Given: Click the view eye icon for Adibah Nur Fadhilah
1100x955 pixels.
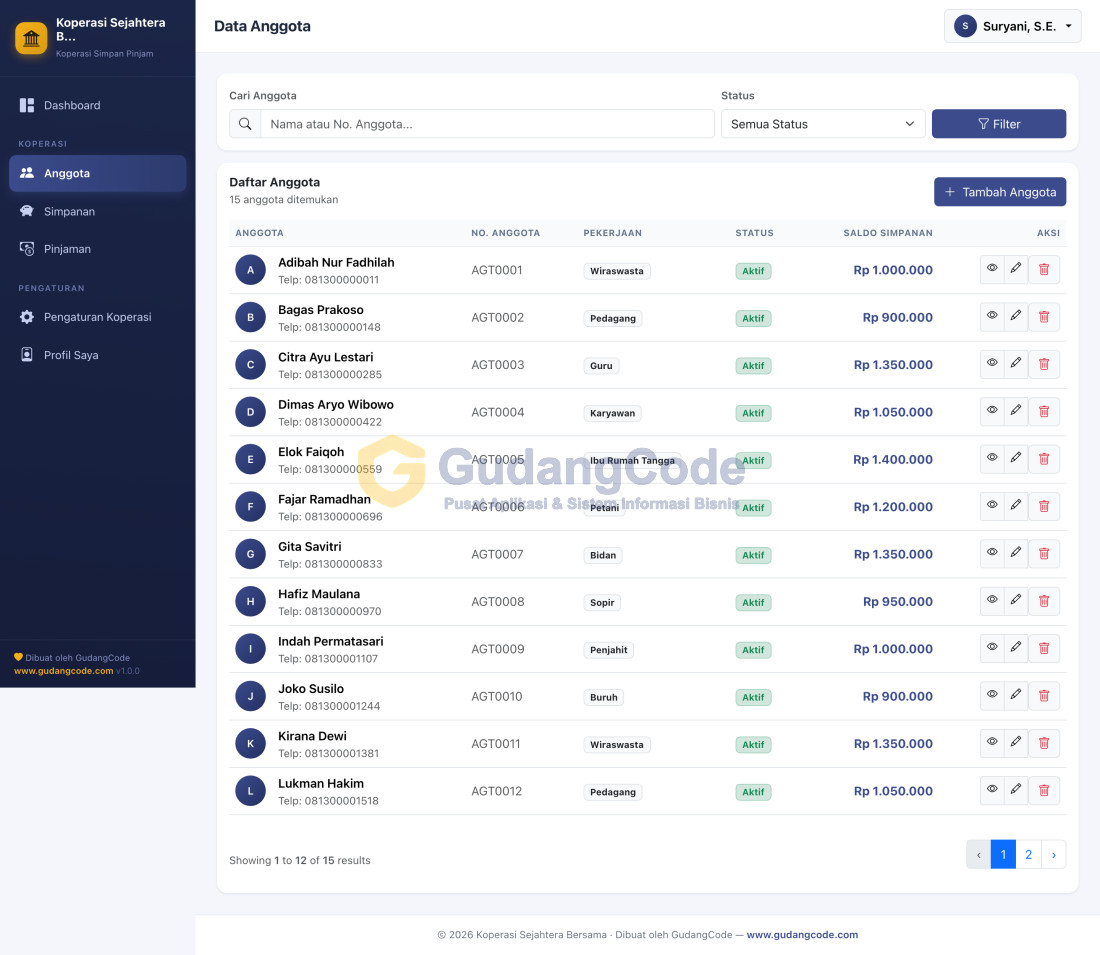Looking at the screenshot, I should (x=992, y=269).
